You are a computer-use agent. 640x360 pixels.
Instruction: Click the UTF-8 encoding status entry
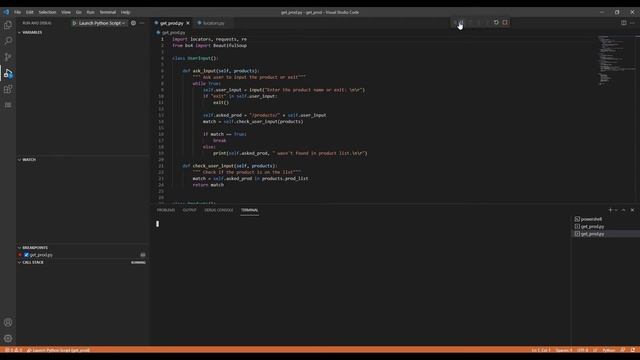582,350
